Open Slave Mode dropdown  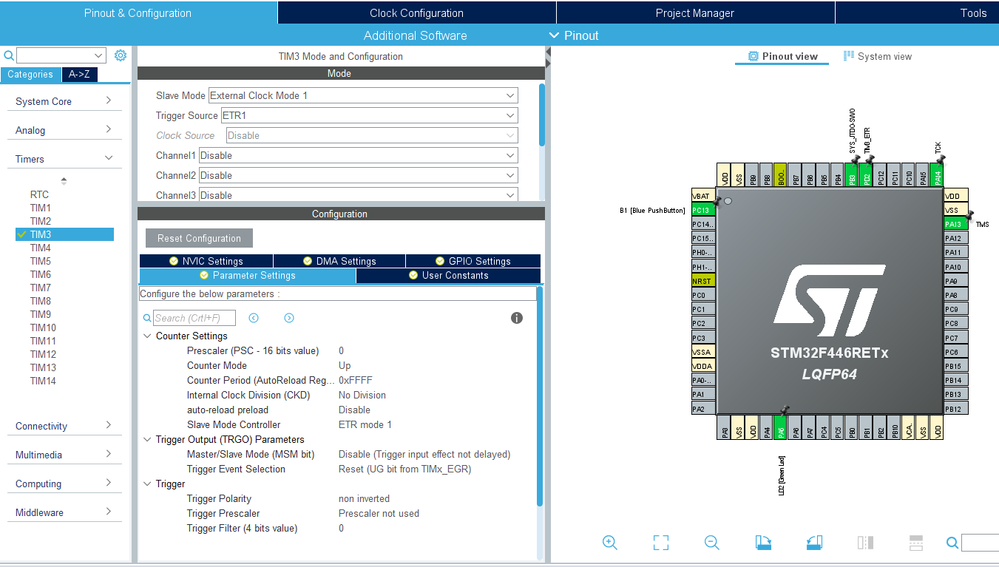coord(363,96)
